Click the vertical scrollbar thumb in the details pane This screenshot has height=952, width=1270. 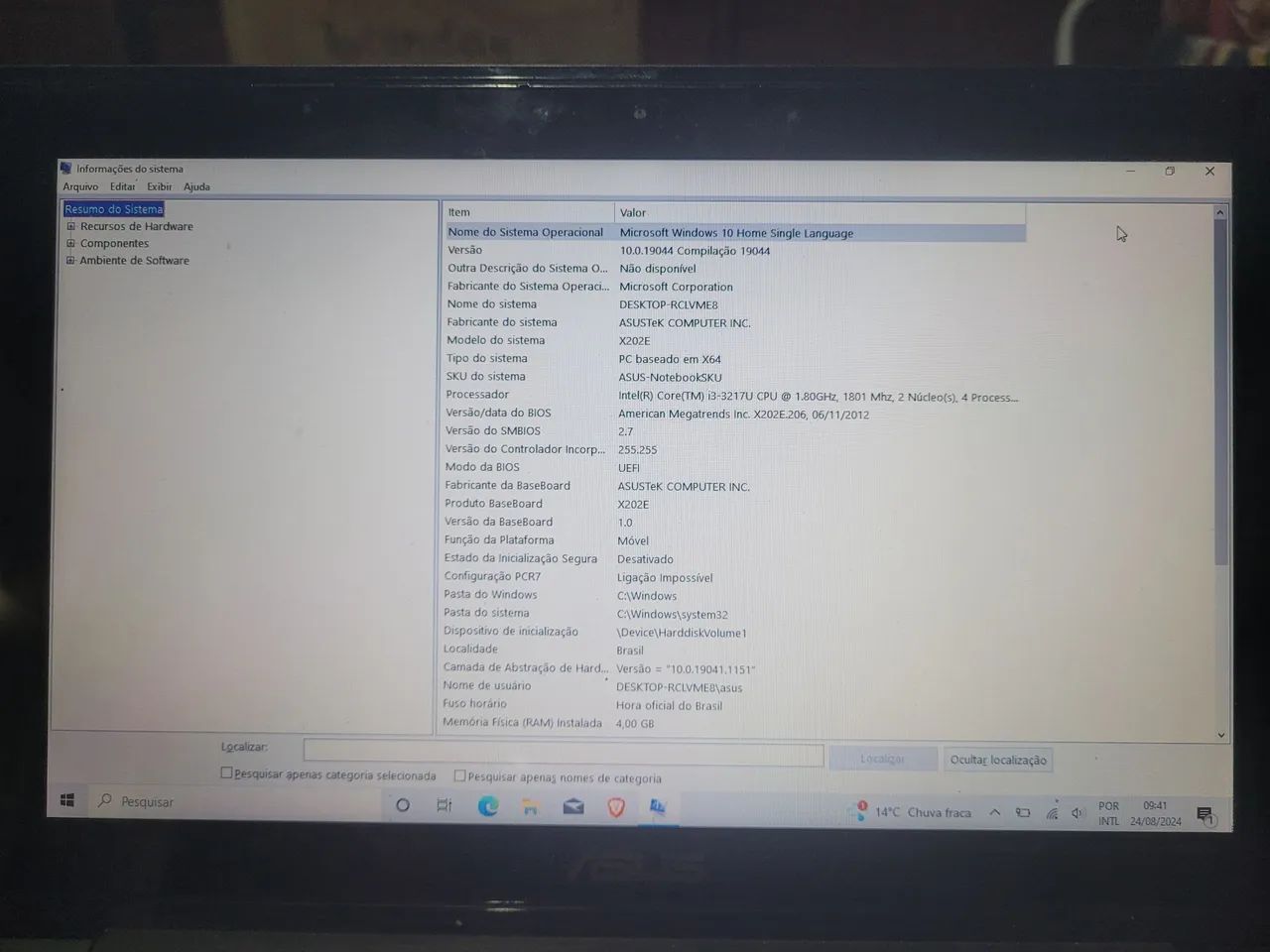pyautogui.click(x=1221, y=392)
